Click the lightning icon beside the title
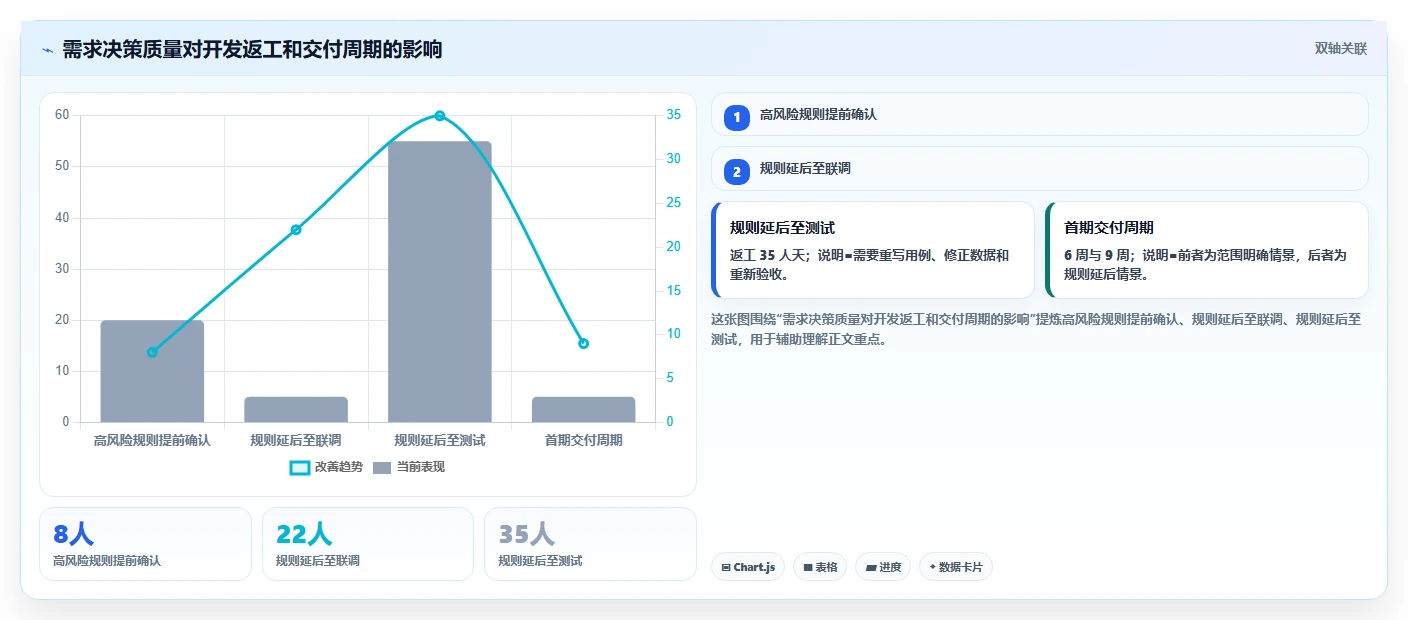 (47, 50)
